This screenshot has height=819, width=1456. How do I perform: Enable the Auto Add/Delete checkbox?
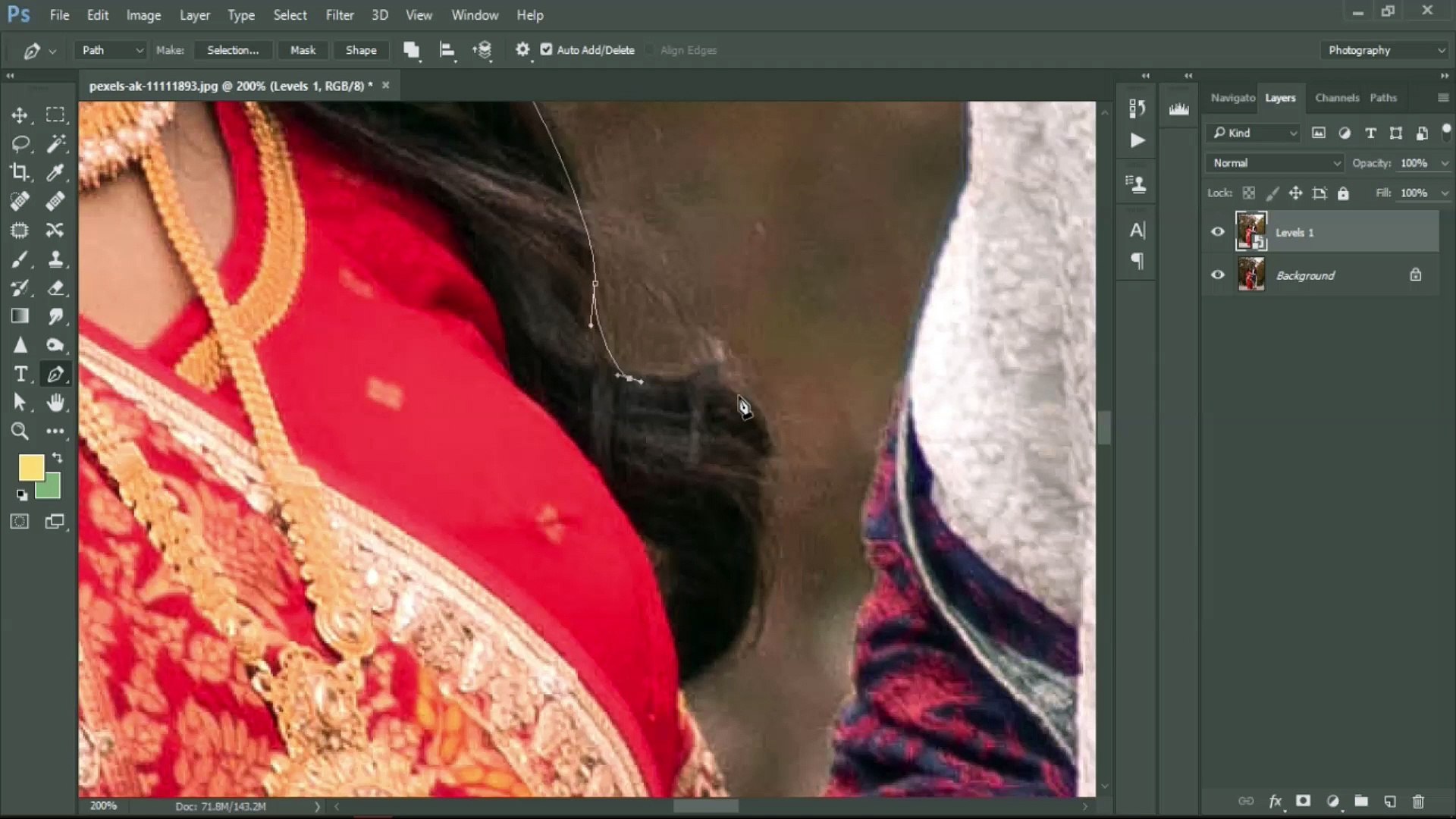(547, 49)
